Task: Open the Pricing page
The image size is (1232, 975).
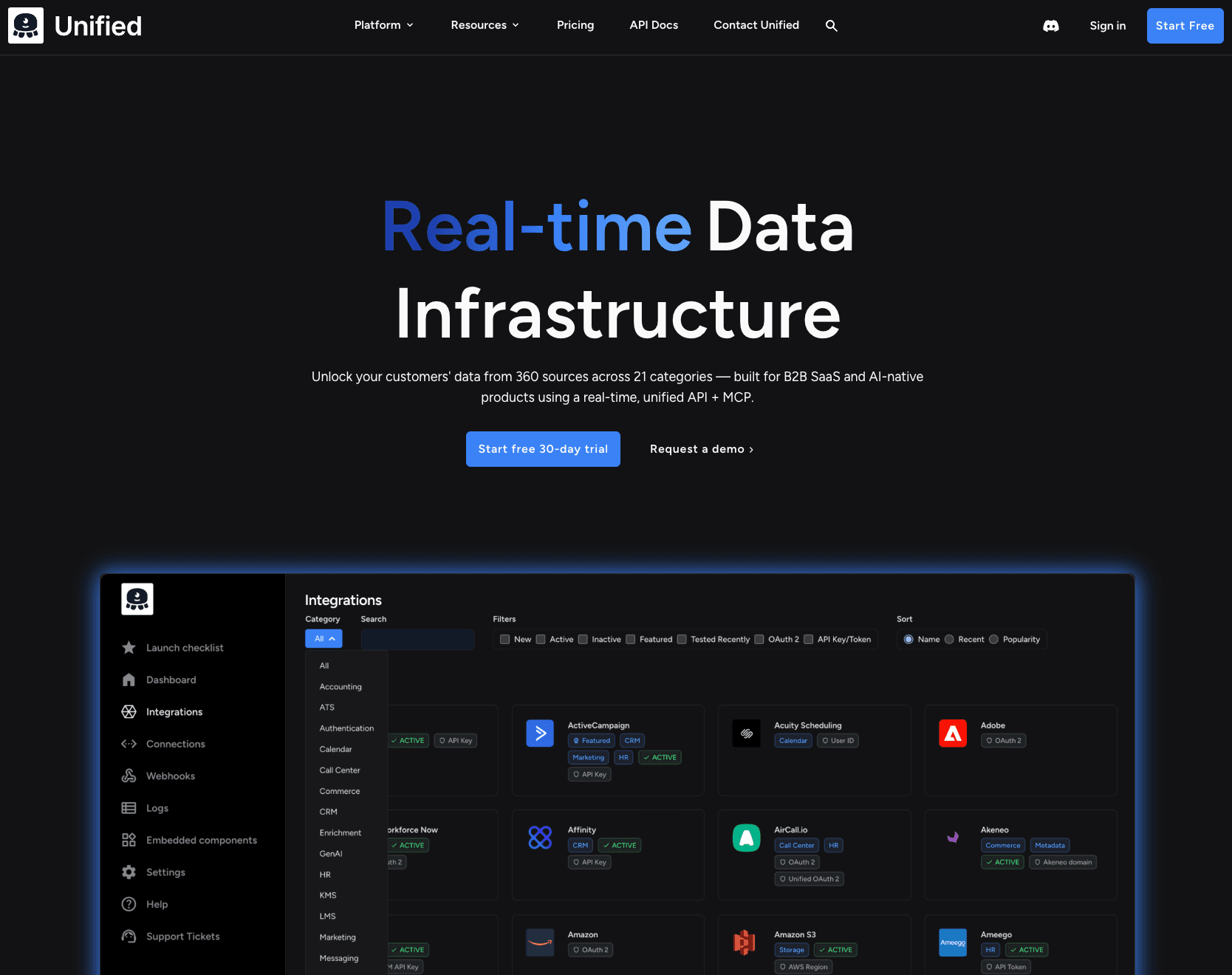Action: coord(575,25)
